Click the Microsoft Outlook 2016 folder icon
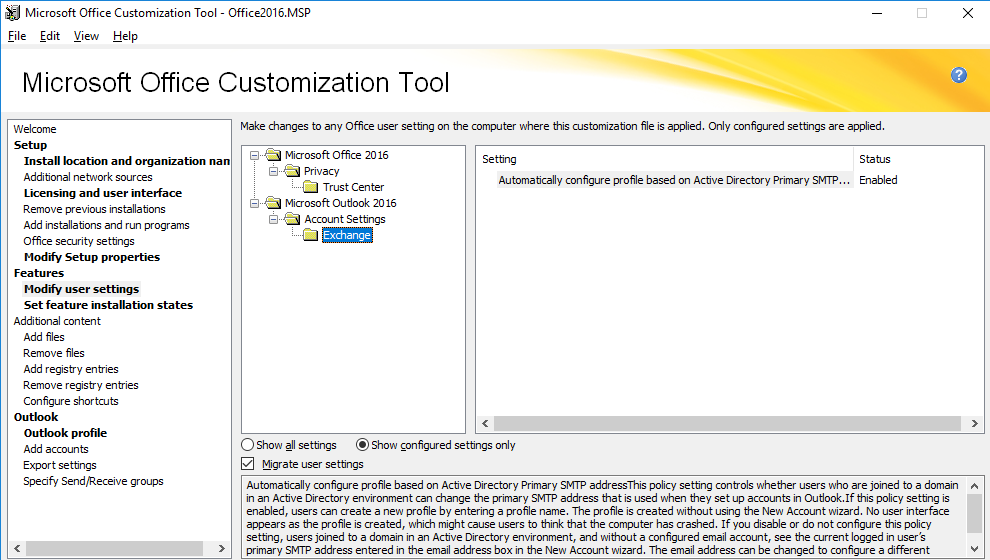This screenshot has width=990, height=560. pyautogui.click(x=273, y=203)
